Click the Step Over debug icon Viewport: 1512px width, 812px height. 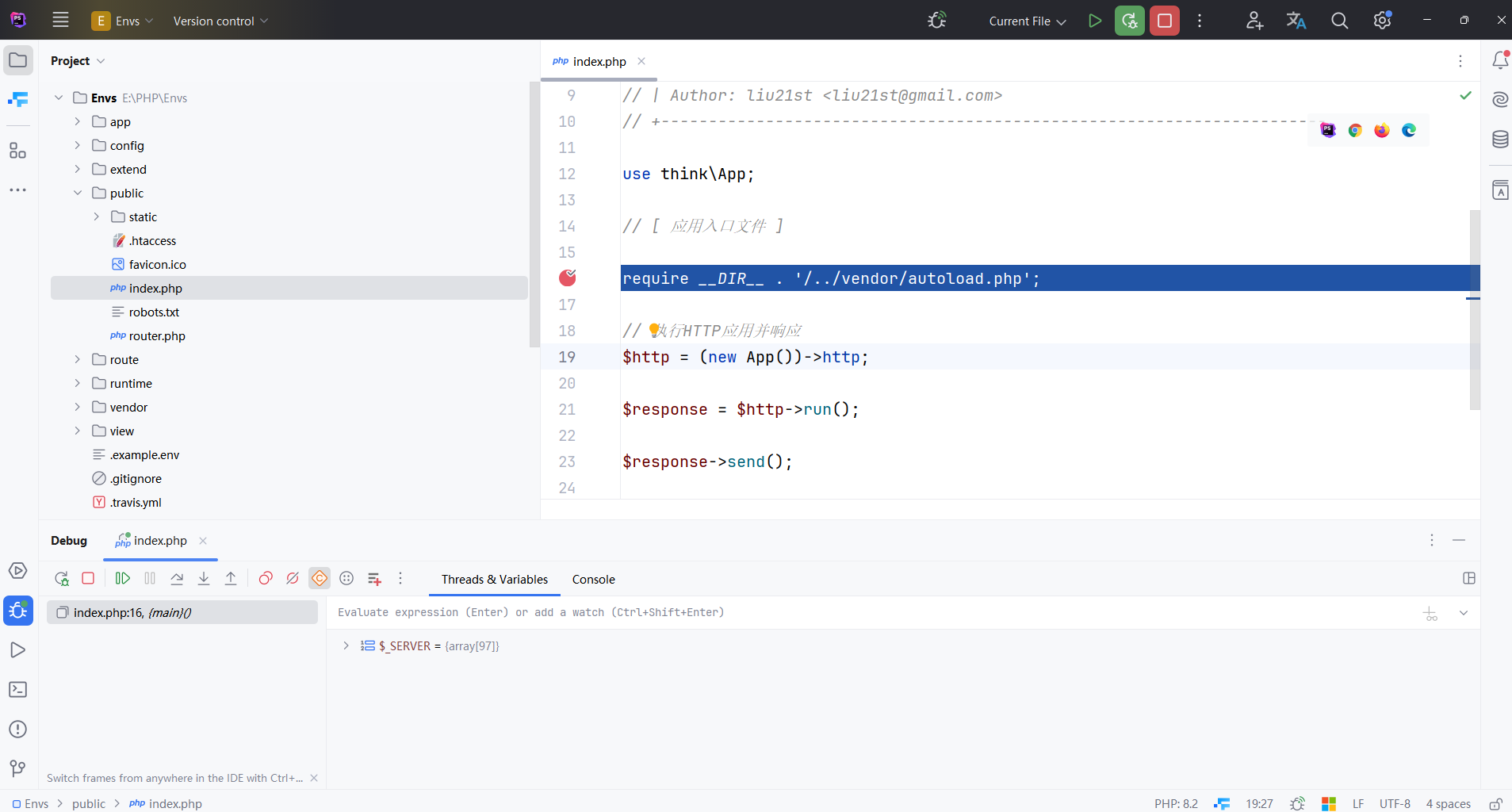177,579
